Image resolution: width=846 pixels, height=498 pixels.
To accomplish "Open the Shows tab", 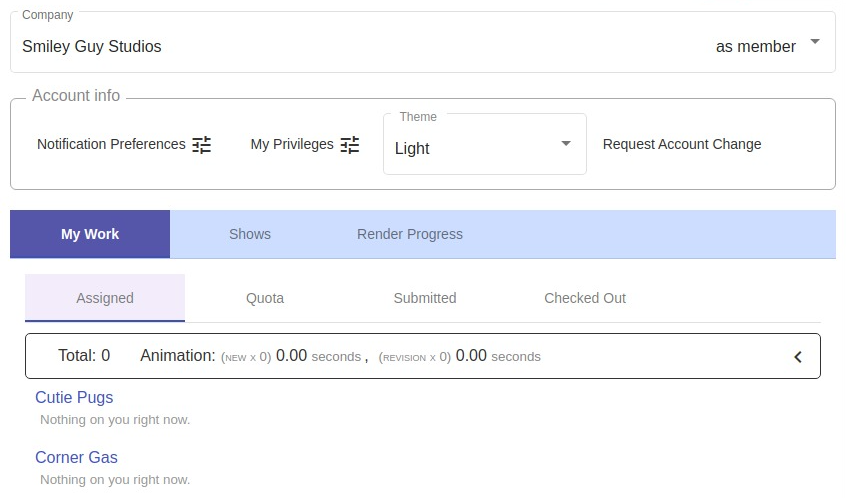I will pyautogui.click(x=250, y=234).
